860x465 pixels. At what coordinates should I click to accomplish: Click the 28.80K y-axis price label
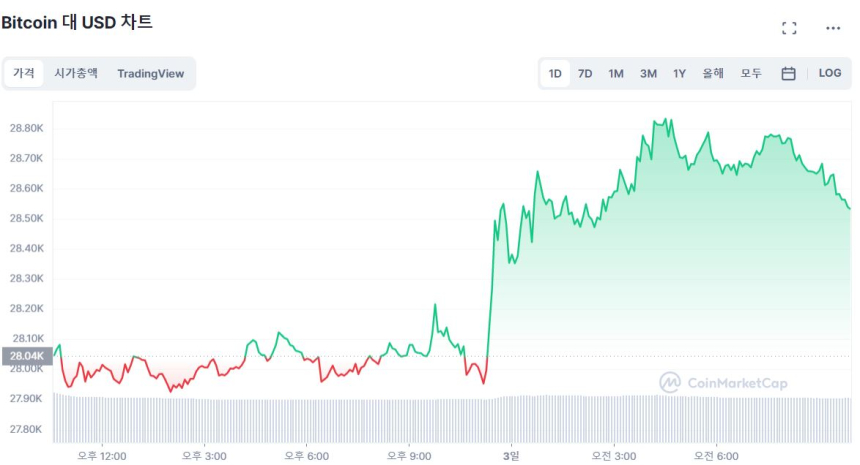pyautogui.click(x=26, y=128)
